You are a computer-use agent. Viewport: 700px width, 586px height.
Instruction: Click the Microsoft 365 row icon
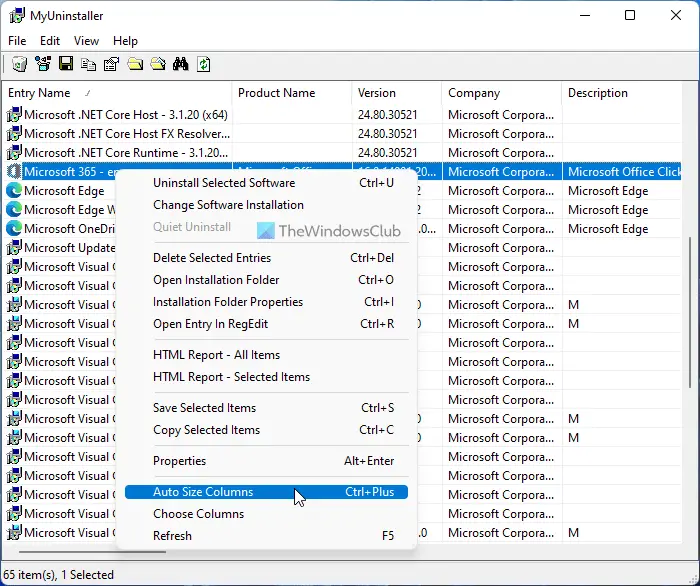pos(14,171)
